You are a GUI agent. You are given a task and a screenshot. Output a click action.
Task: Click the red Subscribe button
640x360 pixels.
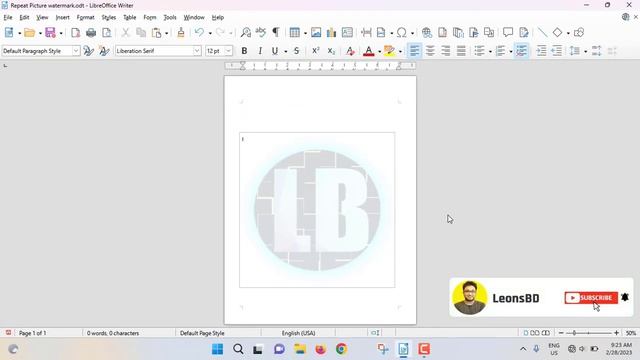point(591,298)
